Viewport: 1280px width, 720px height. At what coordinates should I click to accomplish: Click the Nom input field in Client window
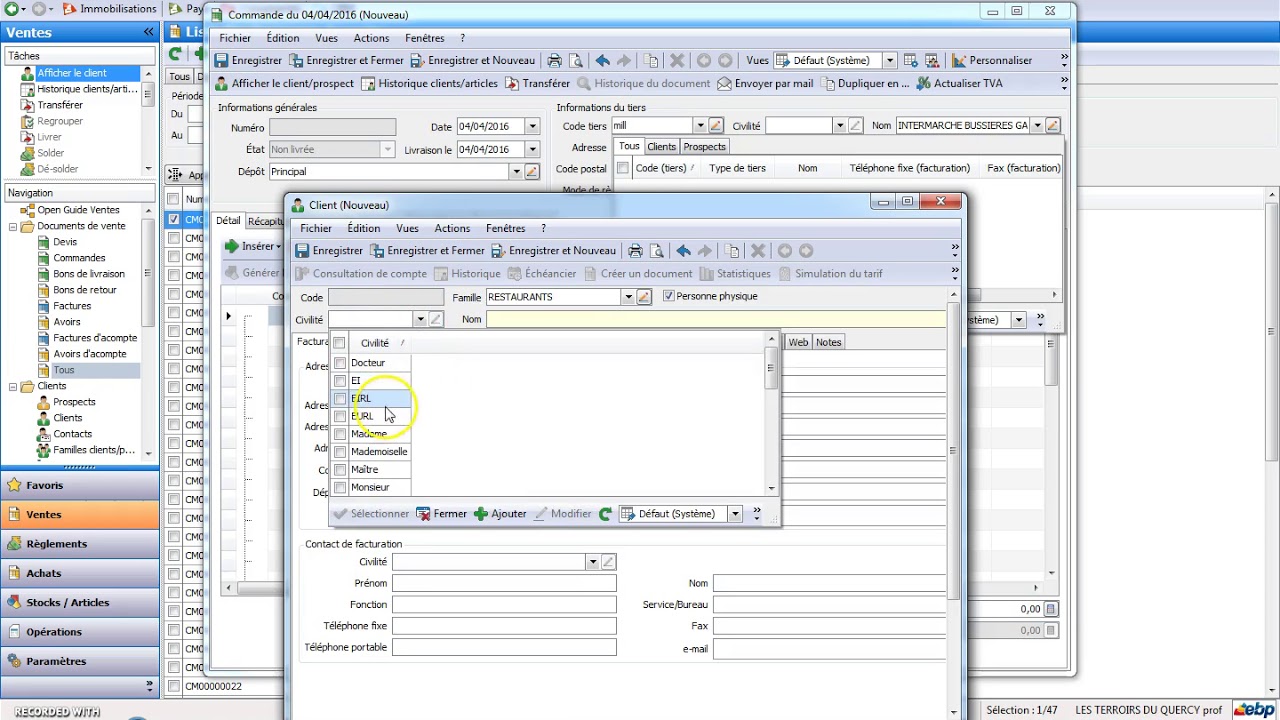[716, 320]
